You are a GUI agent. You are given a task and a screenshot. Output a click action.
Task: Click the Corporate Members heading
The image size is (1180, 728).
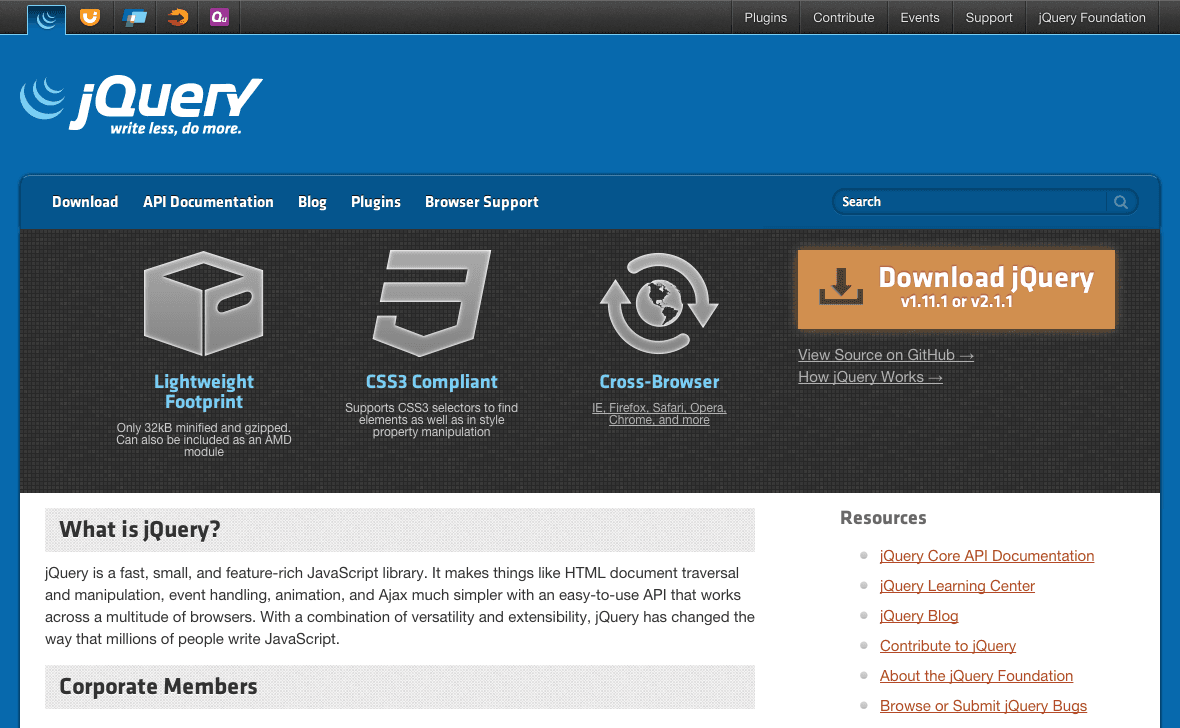[x=158, y=687]
